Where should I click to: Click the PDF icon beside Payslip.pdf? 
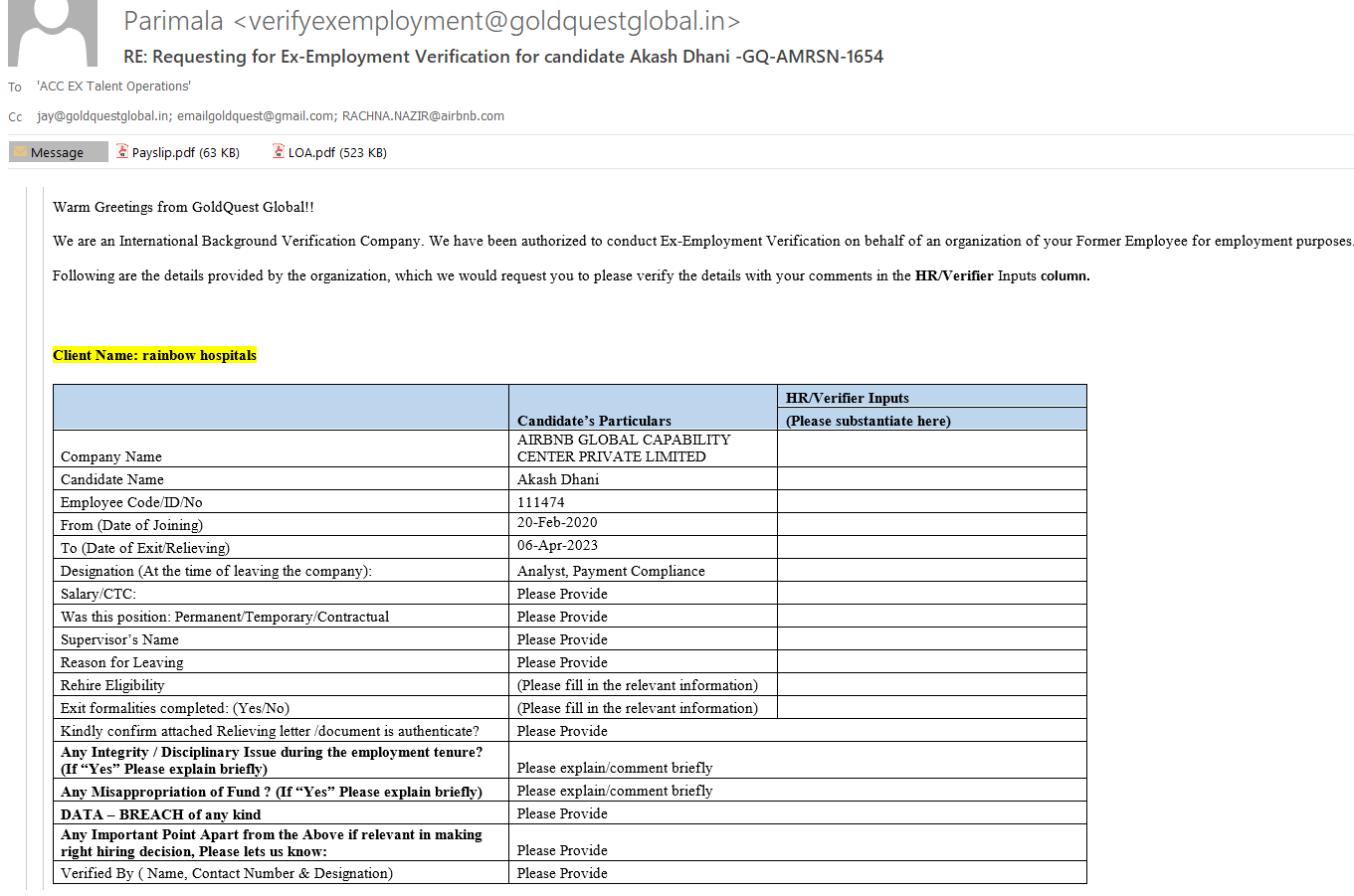pyautogui.click(x=122, y=152)
